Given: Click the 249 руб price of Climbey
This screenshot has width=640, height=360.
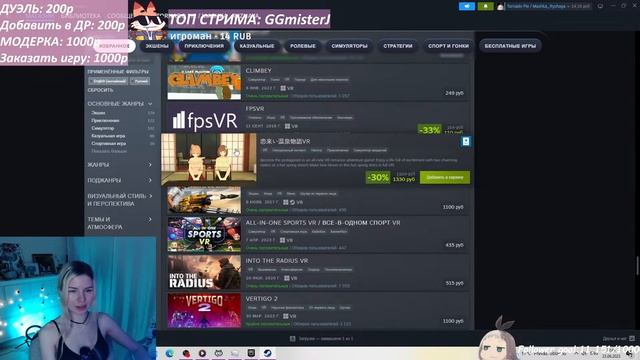Looking at the screenshot, I should [x=454, y=93].
